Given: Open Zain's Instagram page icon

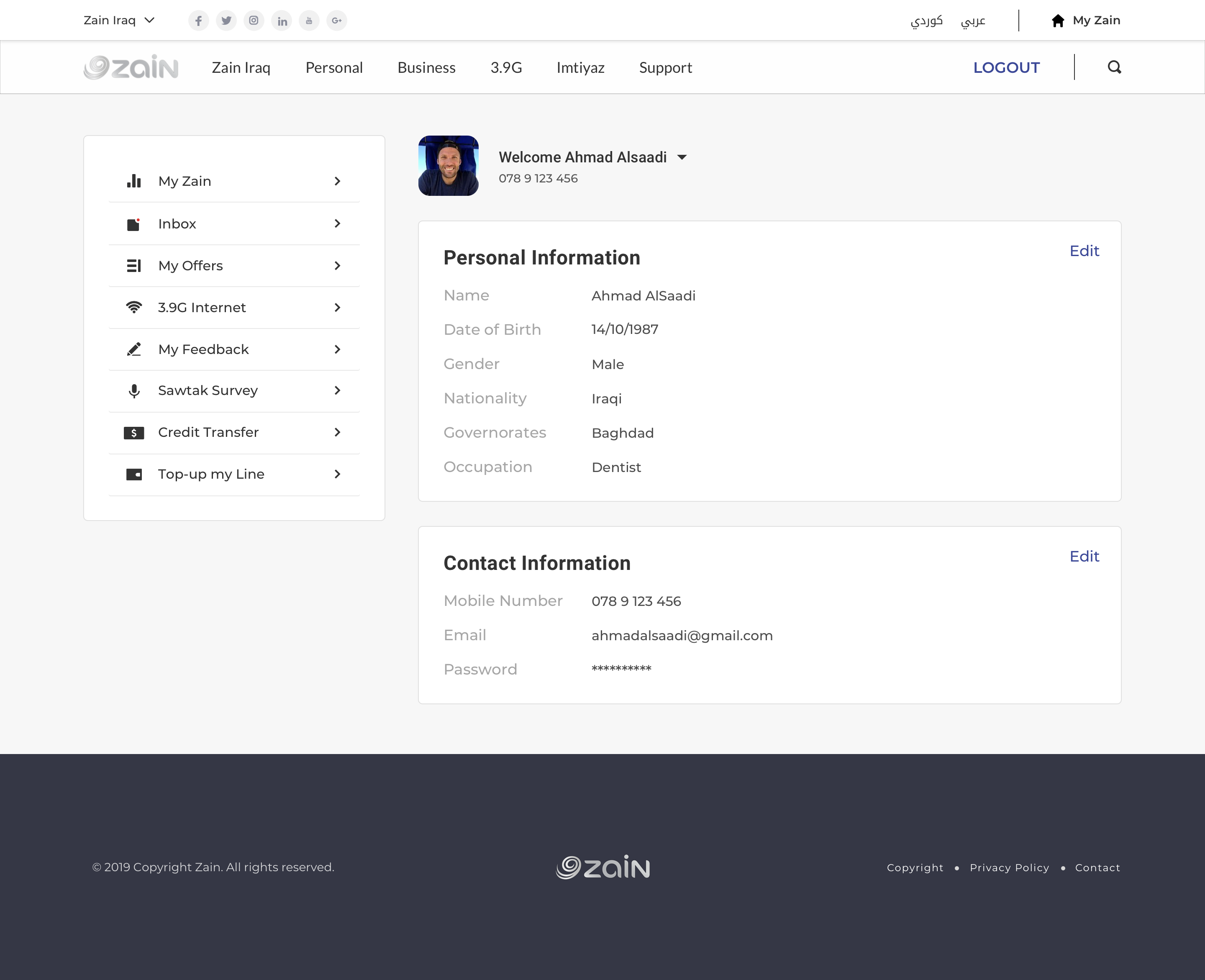Looking at the screenshot, I should [254, 21].
